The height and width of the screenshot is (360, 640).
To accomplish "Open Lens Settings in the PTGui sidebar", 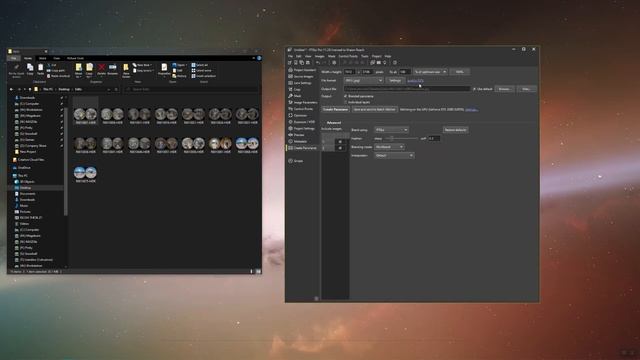I will tap(300, 83).
